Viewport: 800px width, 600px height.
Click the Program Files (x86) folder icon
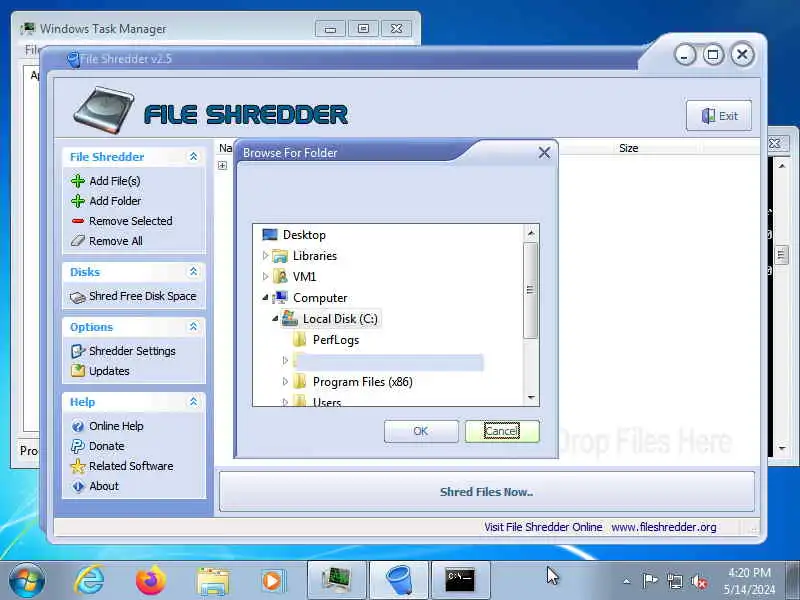(299, 382)
